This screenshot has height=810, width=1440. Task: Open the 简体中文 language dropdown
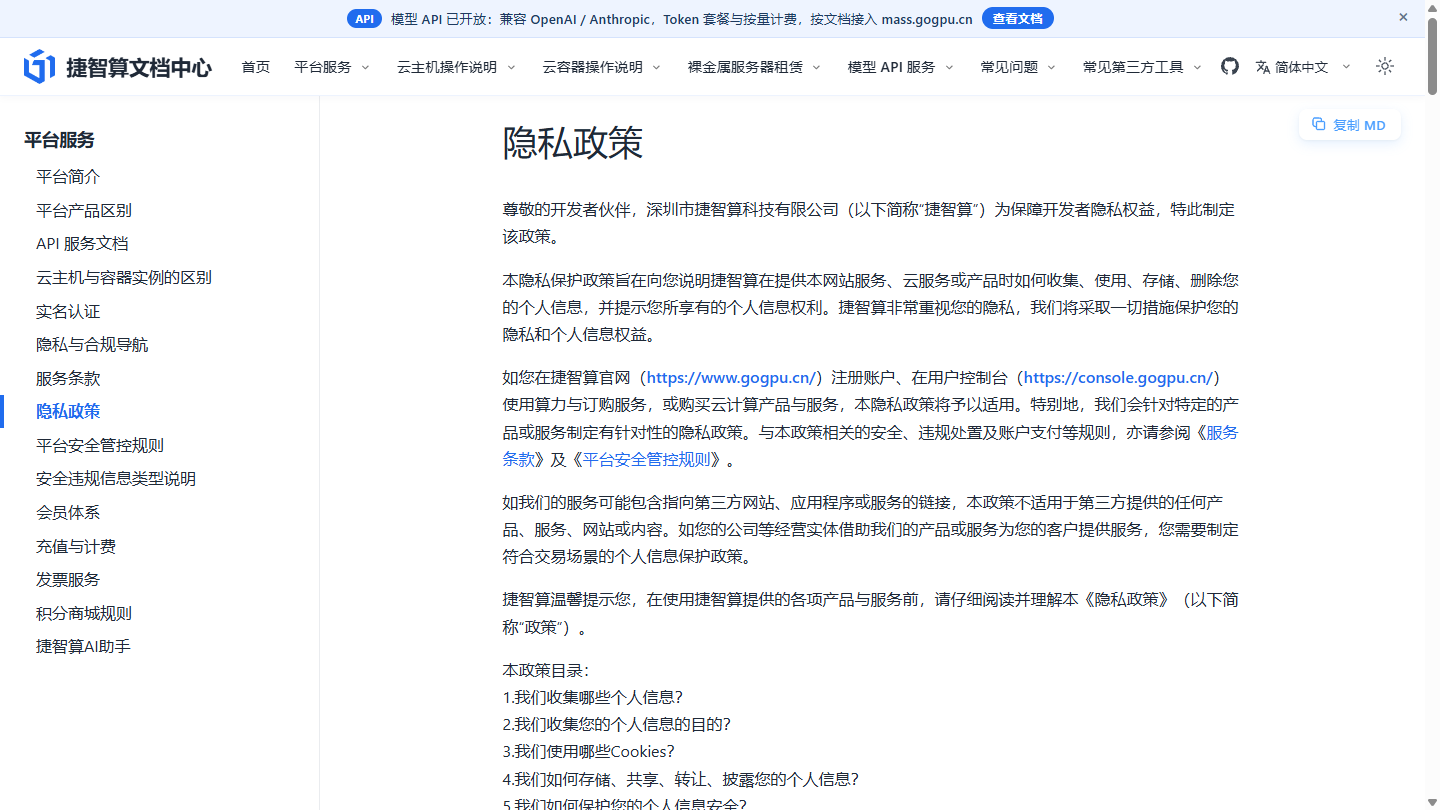[1303, 67]
